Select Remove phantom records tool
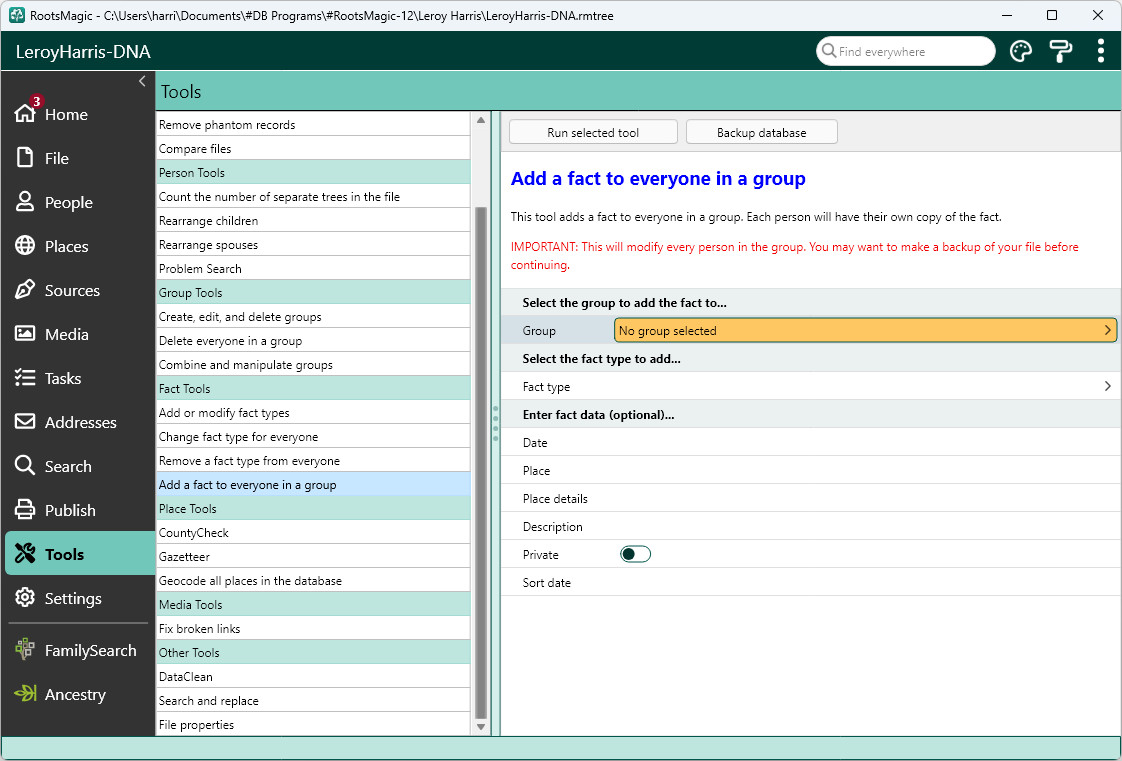Viewport: 1122px width, 761px height. pos(313,124)
